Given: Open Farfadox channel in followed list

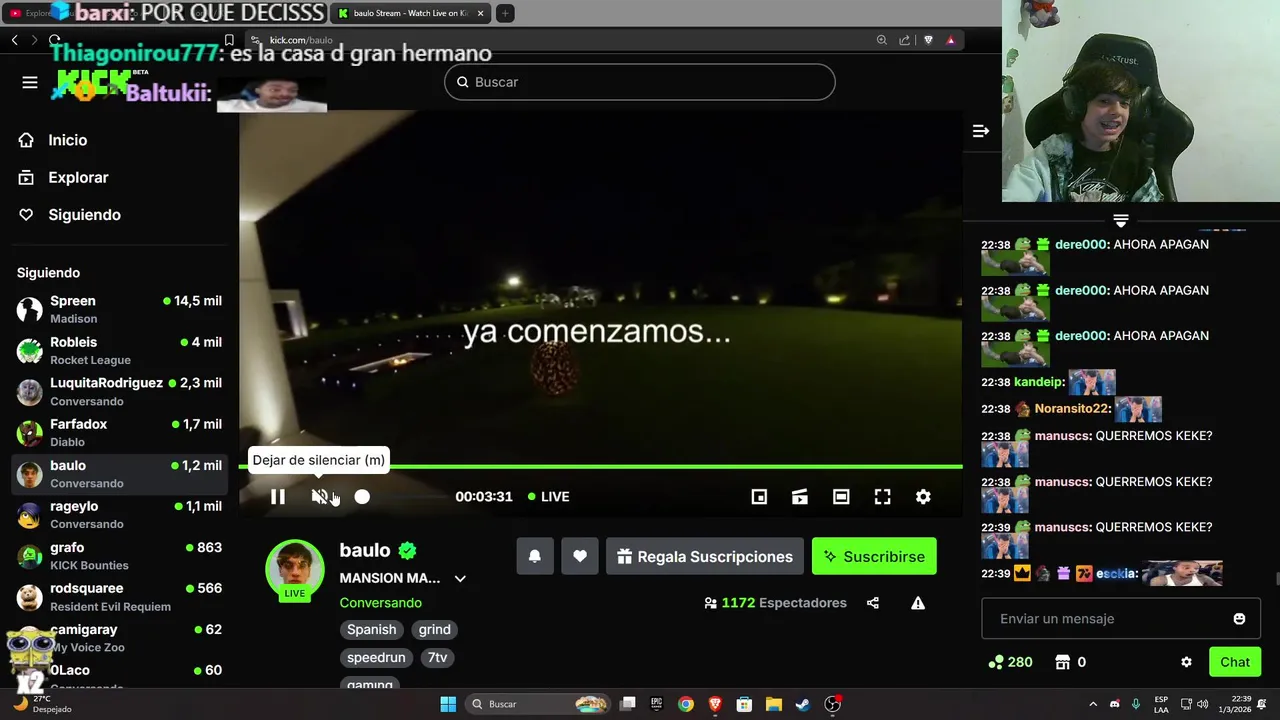Looking at the screenshot, I should tap(119, 432).
